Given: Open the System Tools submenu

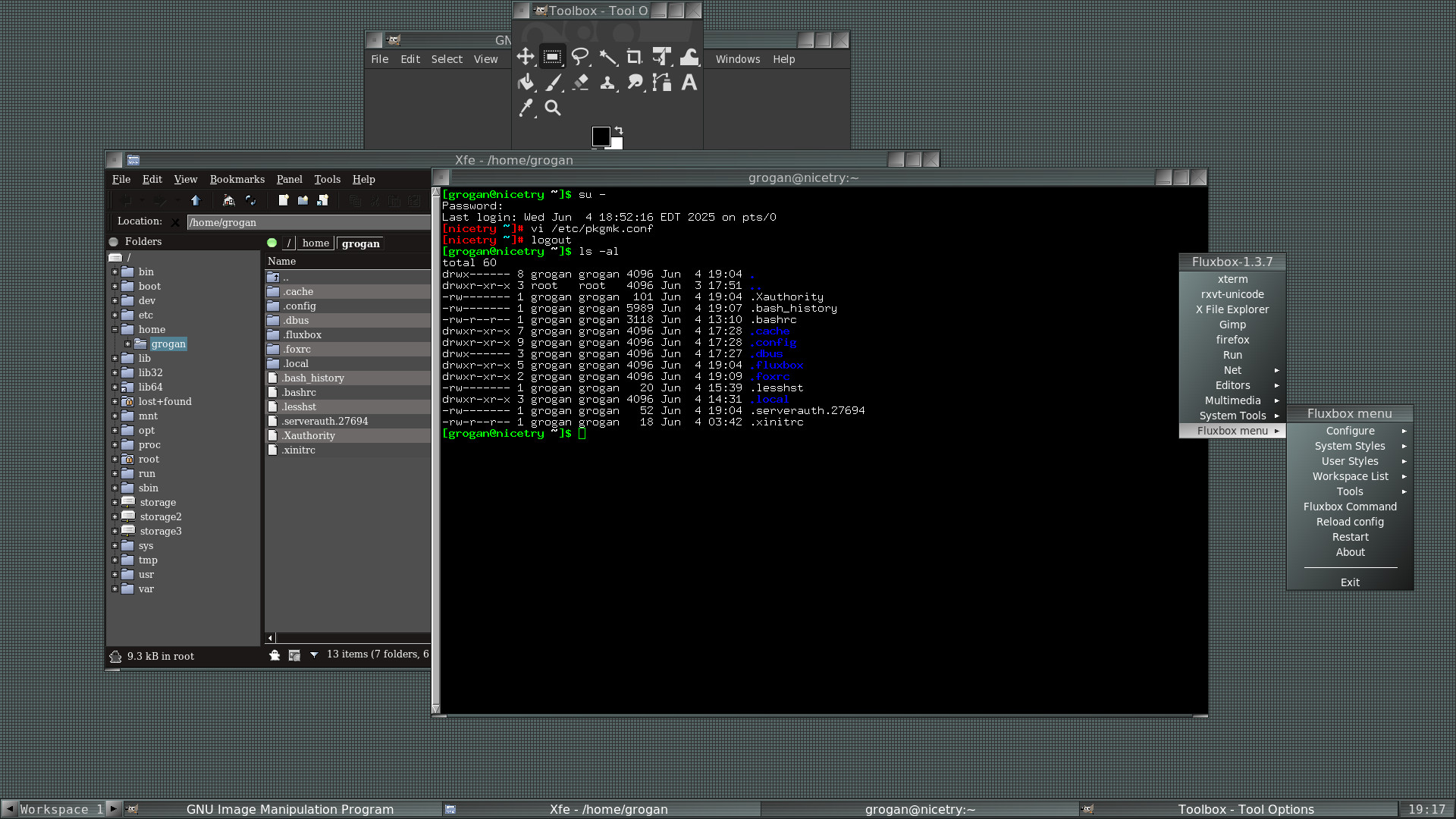Looking at the screenshot, I should pyautogui.click(x=1232, y=416).
